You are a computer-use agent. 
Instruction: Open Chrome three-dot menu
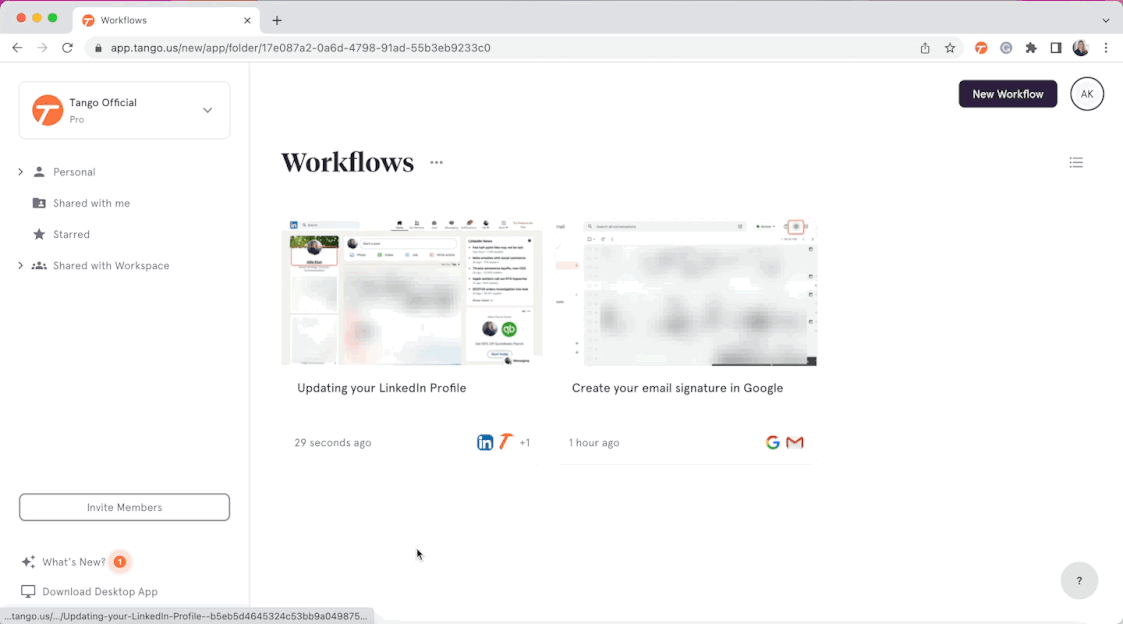[x=1106, y=48]
